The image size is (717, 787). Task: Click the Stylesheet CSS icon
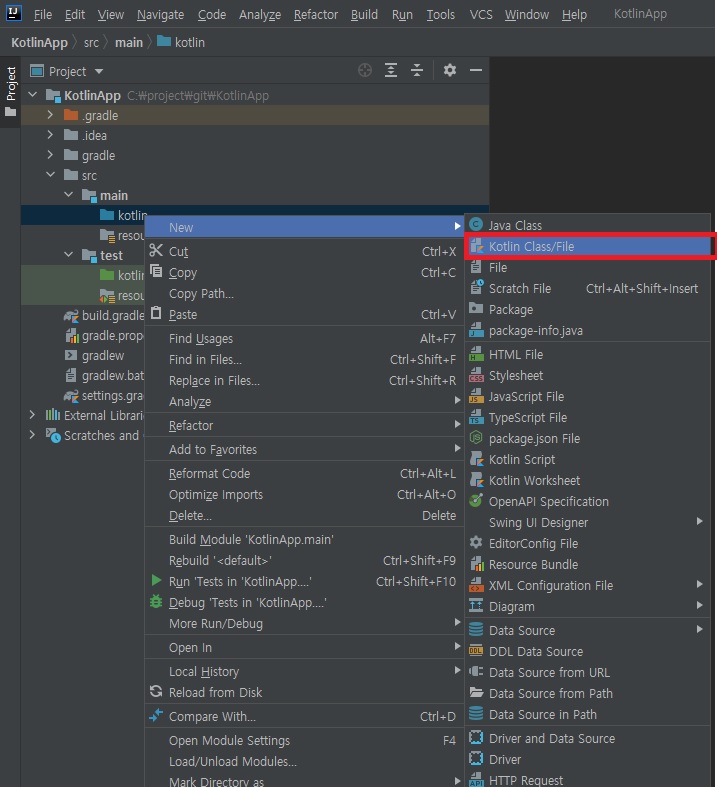click(x=476, y=375)
